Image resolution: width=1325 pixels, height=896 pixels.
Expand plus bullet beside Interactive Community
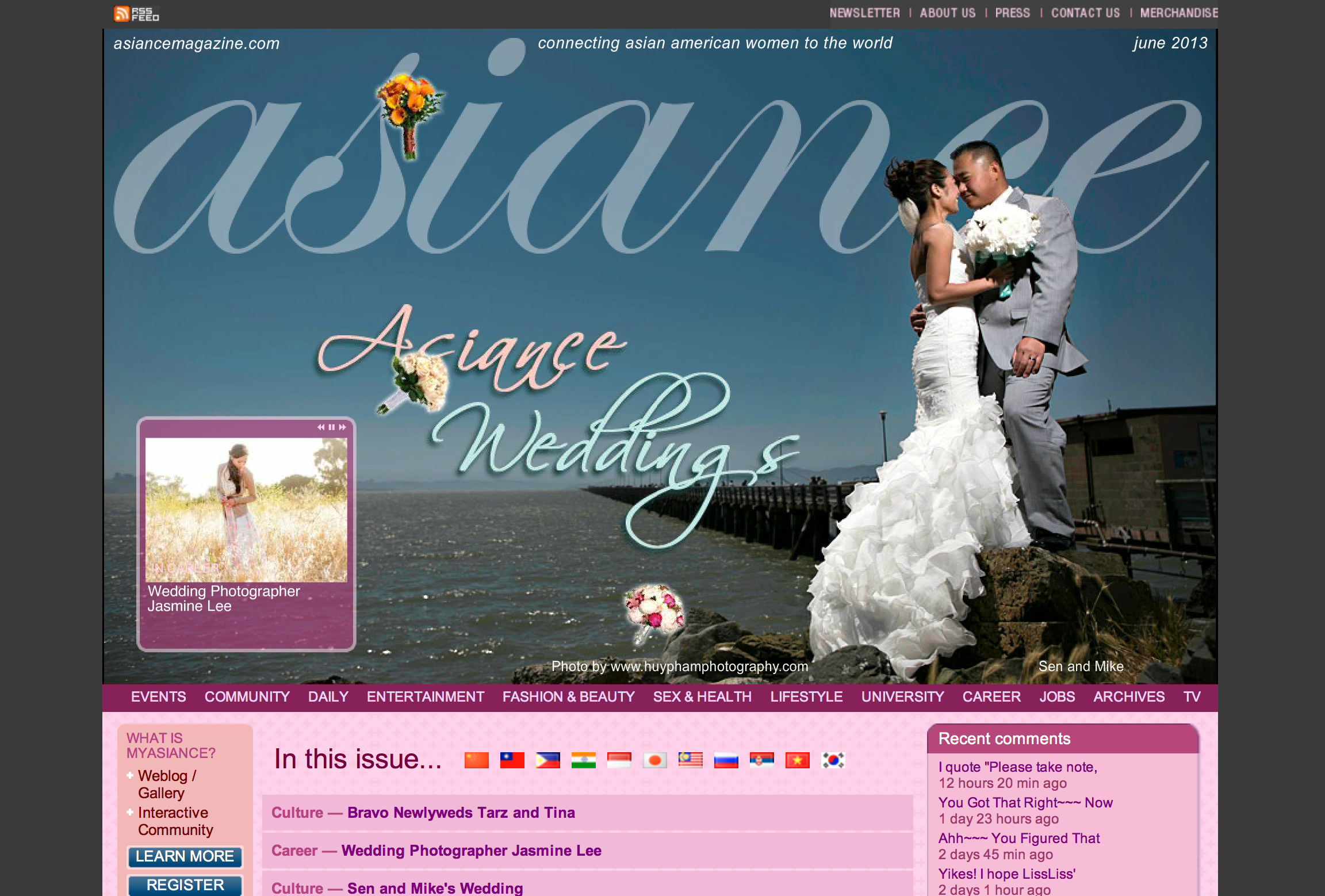coord(130,812)
